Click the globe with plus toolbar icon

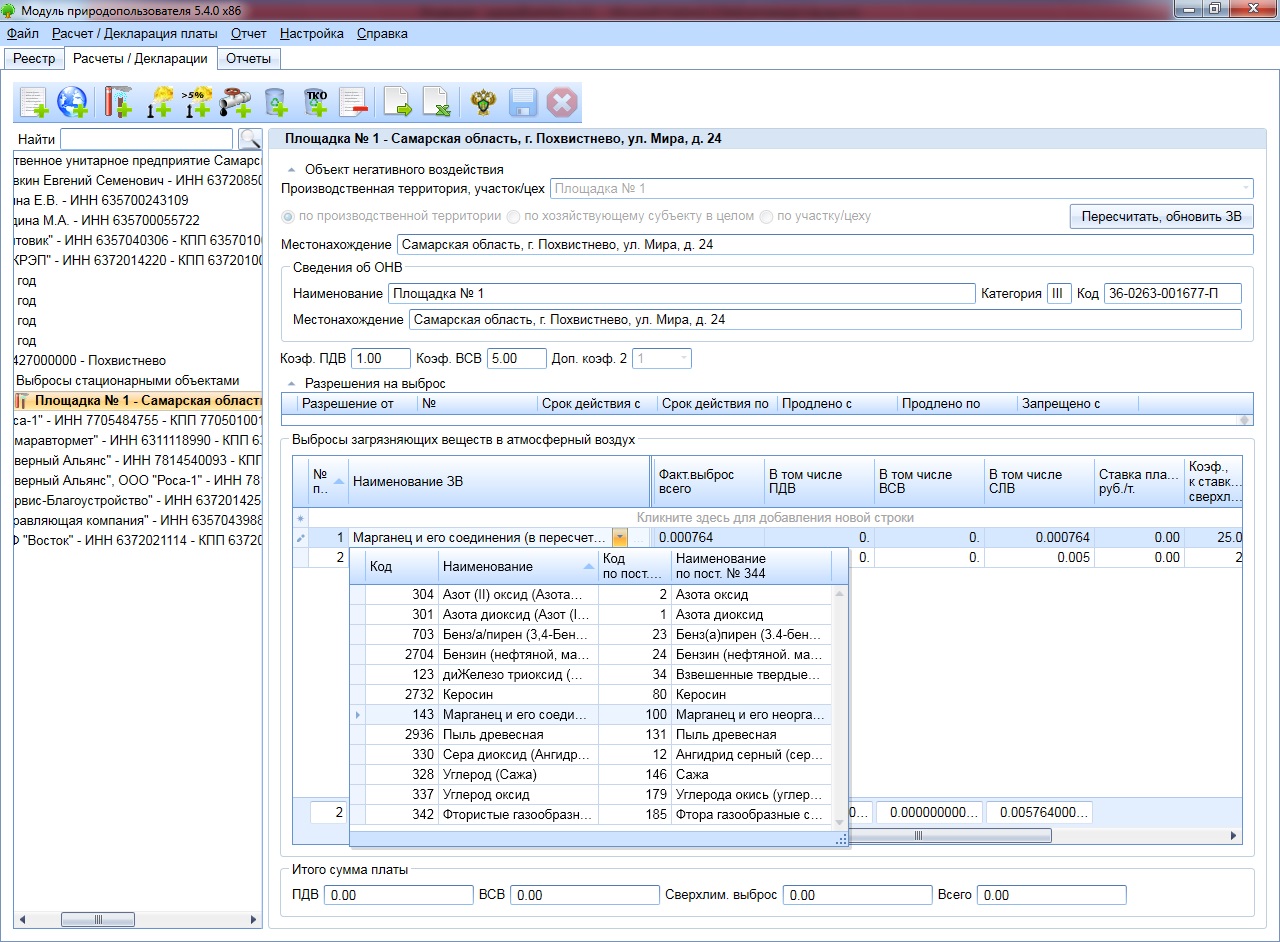(x=72, y=102)
